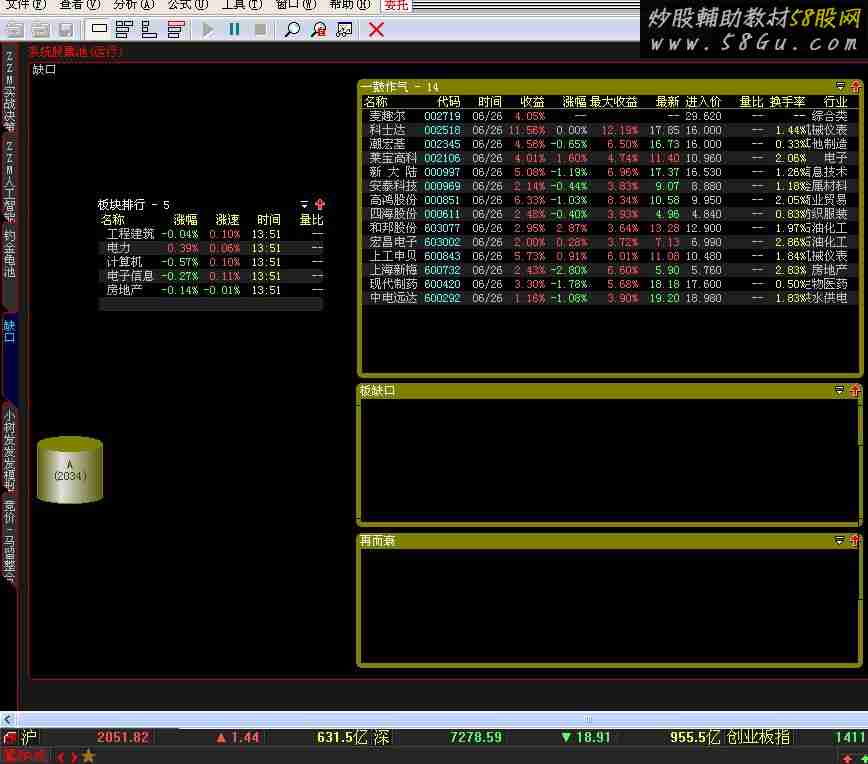The height and width of the screenshot is (764, 868).
Task: Click red pin icon of 板缺口 panel
Action: 855,391
